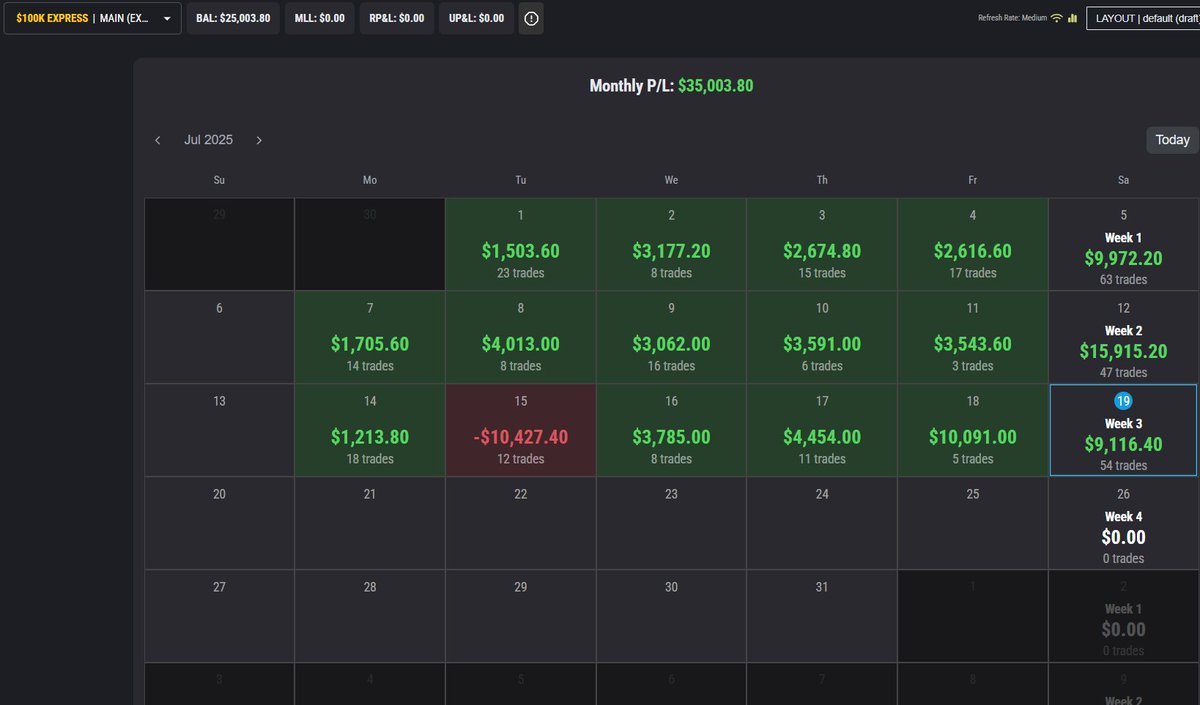Click the highlighted blue date badge 19
The height and width of the screenshot is (705, 1200).
[1123, 401]
